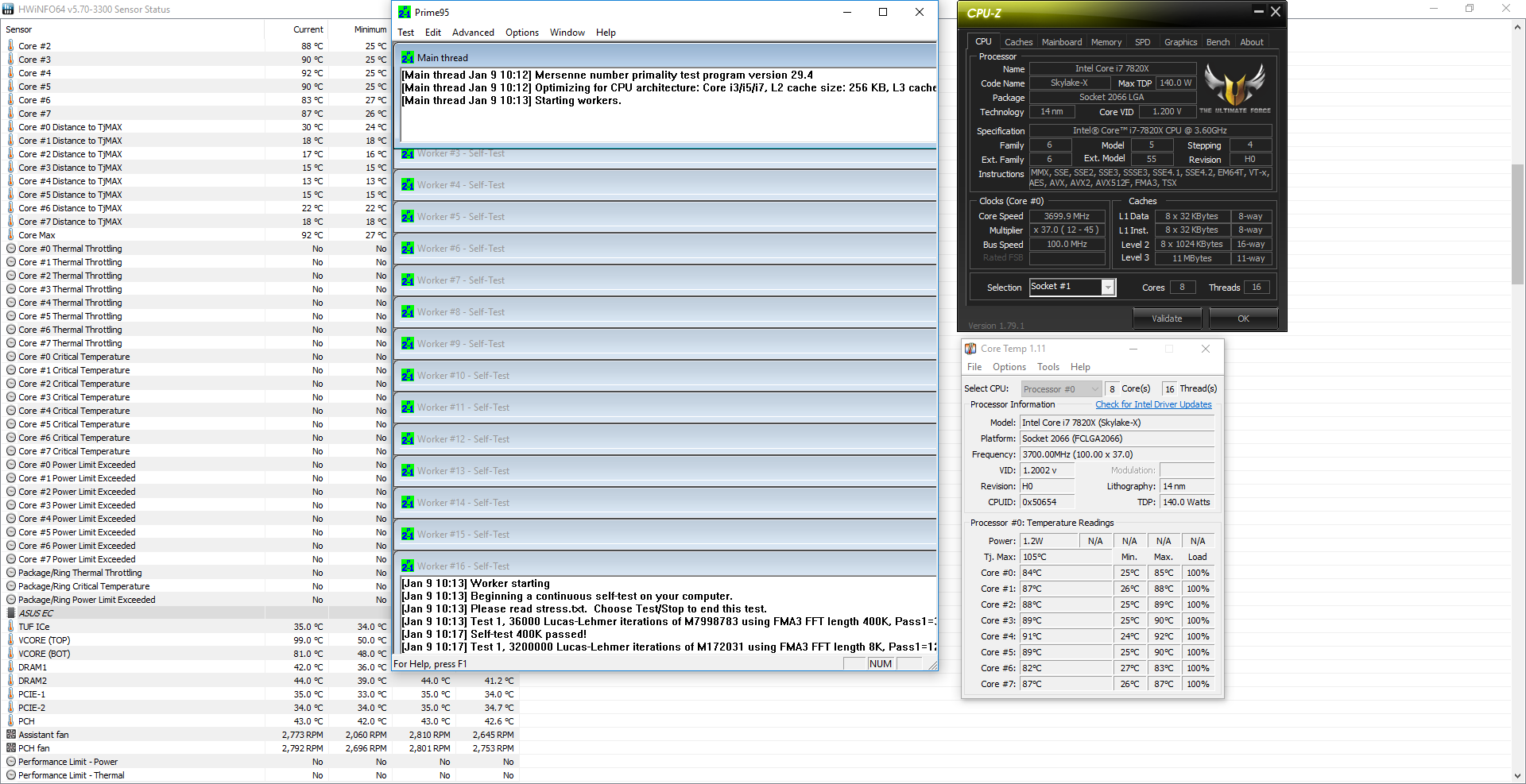Switch to the SPD tab in CPU-Z
Screen dimensions: 1526x784
[x=1142, y=42]
